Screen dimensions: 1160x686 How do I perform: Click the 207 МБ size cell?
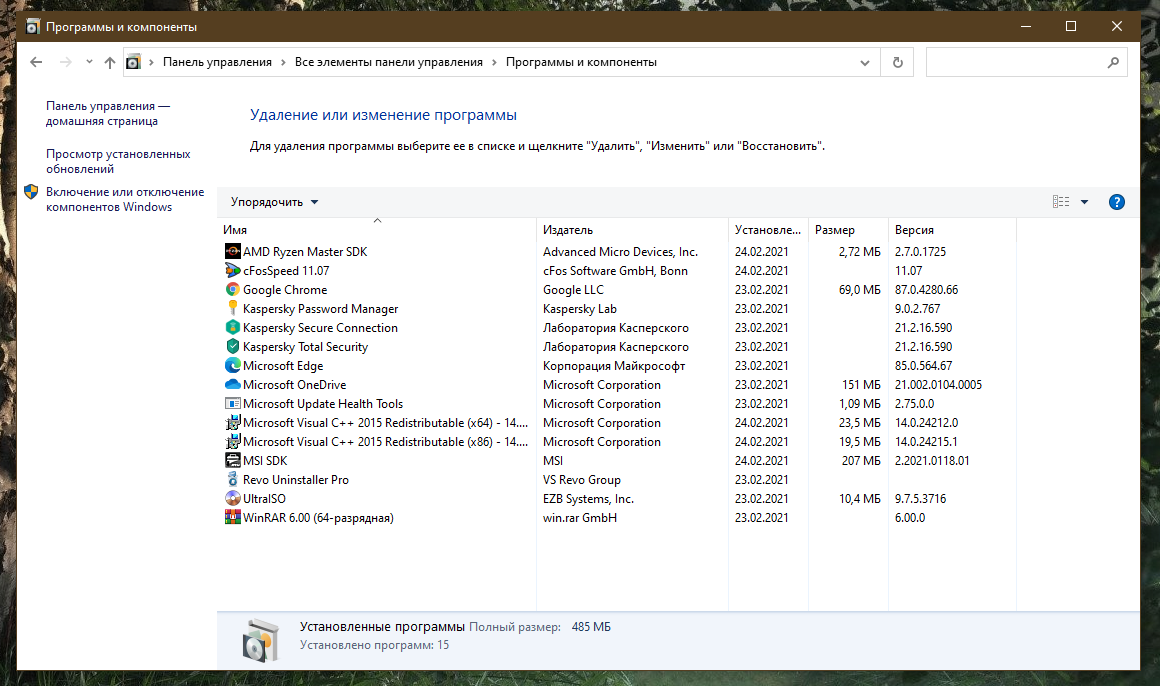tap(861, 460)
